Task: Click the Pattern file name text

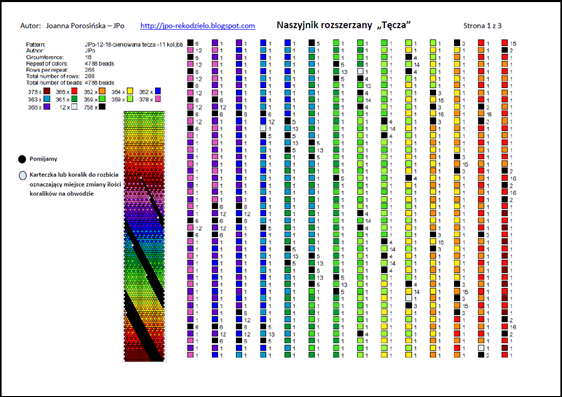Action: point(134,45)
